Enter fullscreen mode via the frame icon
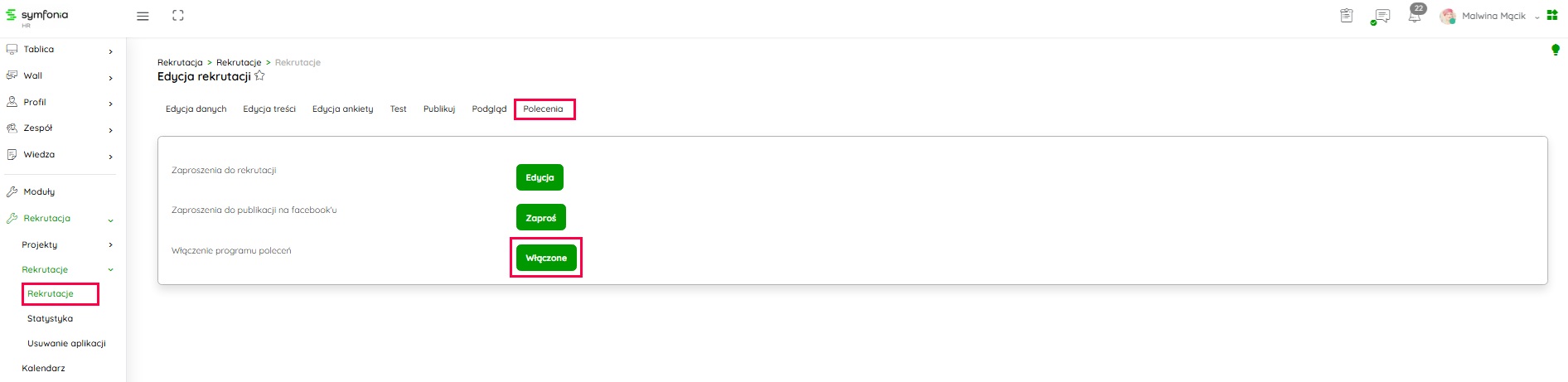Screen dimensions: 1568x382 [x=177, y=16]
